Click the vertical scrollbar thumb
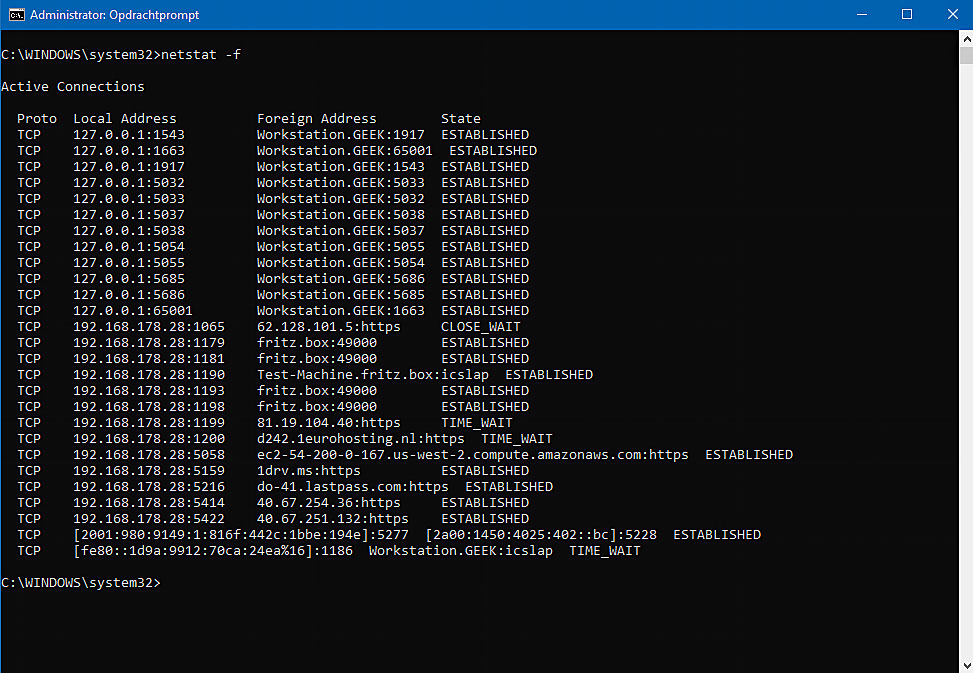Viewport: 973px width, 673px height. tap(966, 55)
